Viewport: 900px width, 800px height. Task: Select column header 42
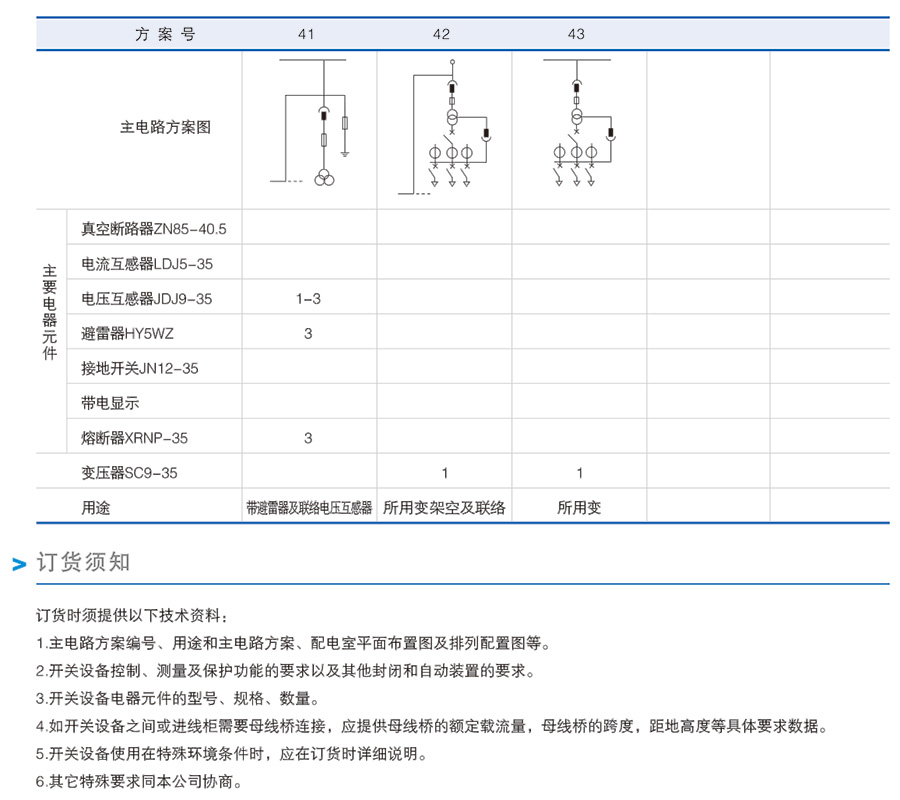click(441, 34)
